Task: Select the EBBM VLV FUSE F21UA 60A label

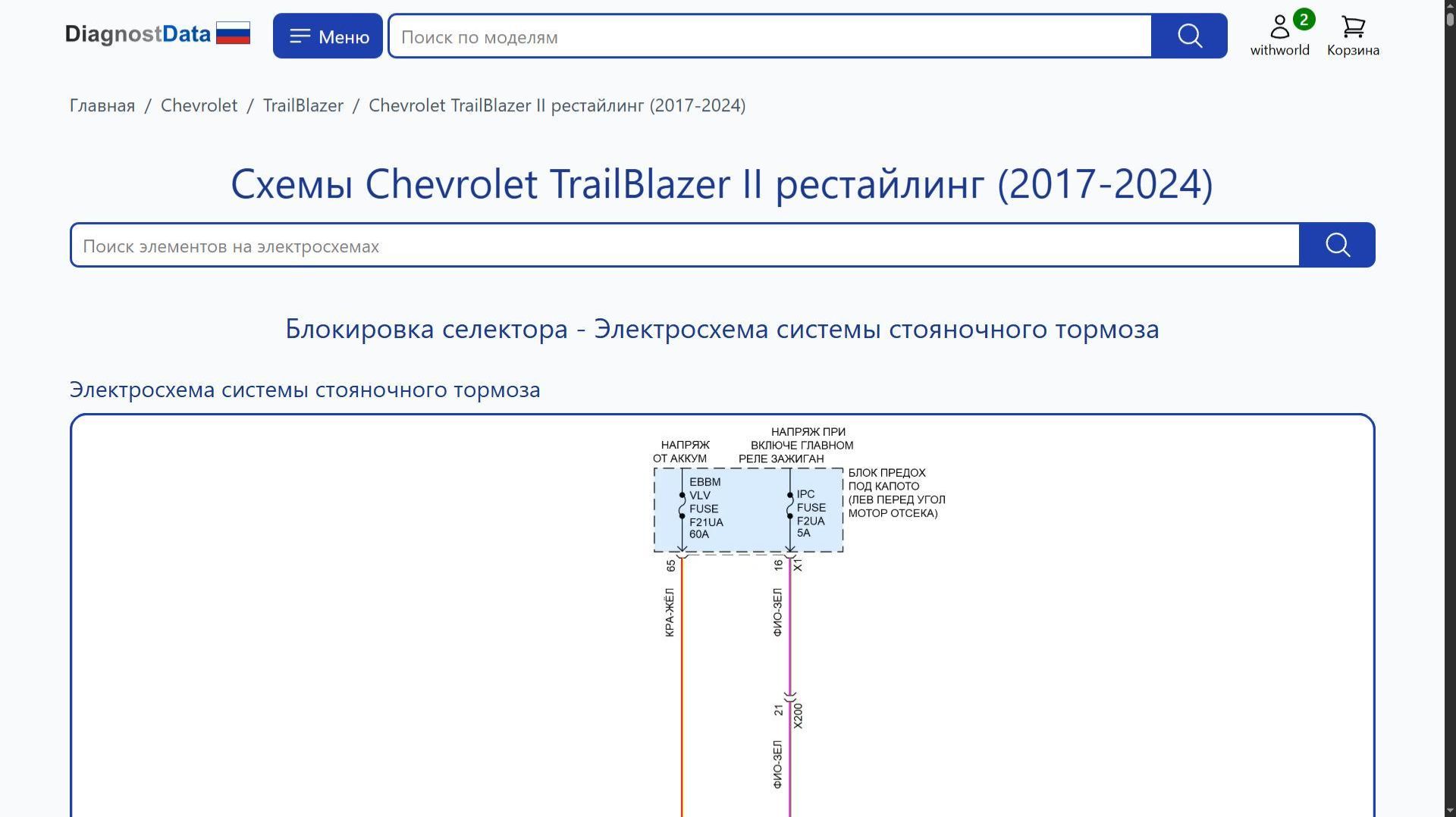Action: 706,508
